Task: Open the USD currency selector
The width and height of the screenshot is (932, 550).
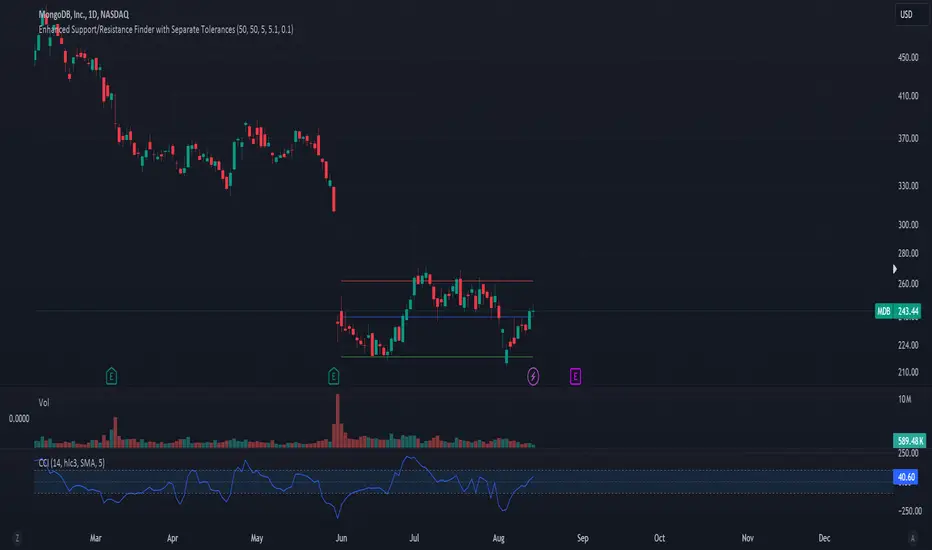Action: [x=906, y=14]
